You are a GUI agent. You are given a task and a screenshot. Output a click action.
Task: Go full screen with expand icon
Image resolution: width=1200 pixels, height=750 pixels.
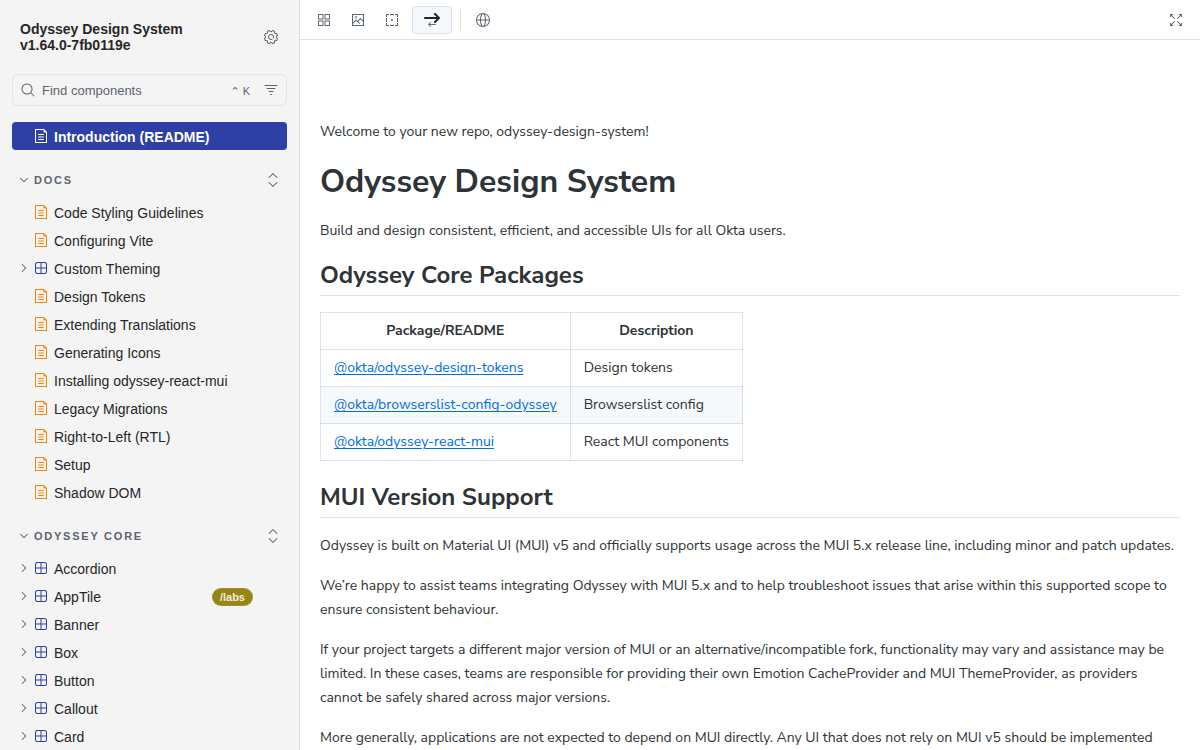pos(1176,20)
